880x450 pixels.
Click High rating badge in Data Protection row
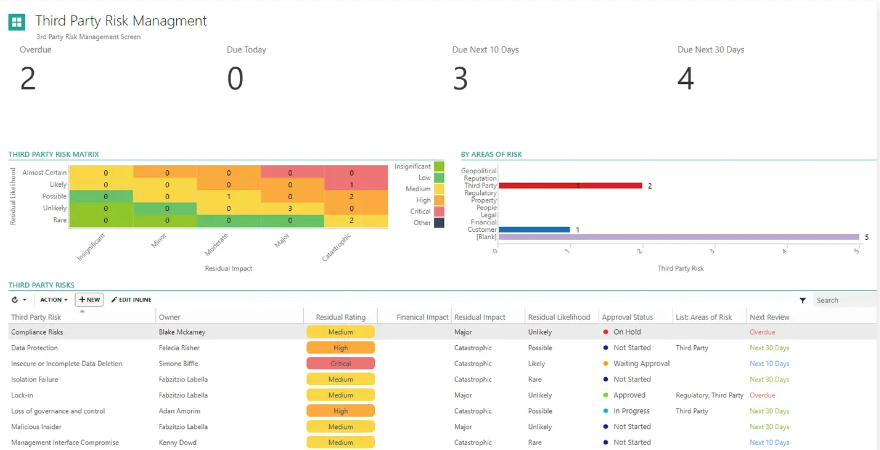click(x=341, y=348)
